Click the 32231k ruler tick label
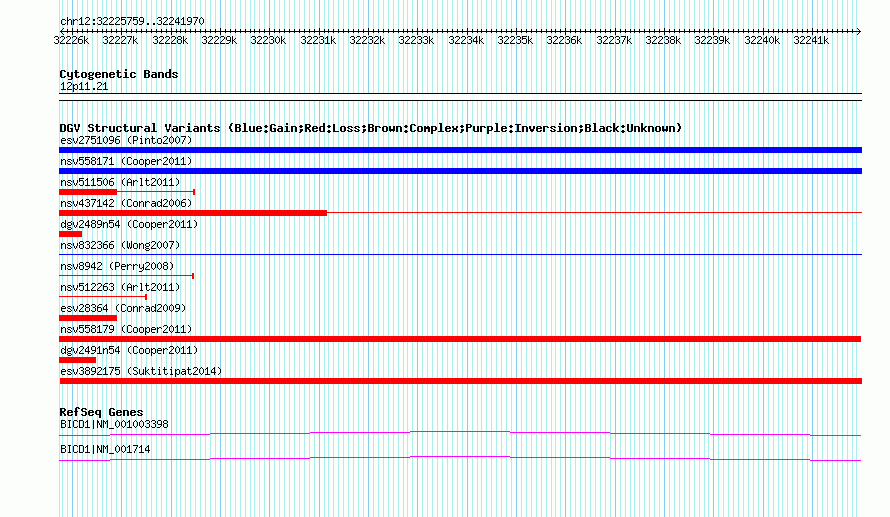 pos(318,40)
